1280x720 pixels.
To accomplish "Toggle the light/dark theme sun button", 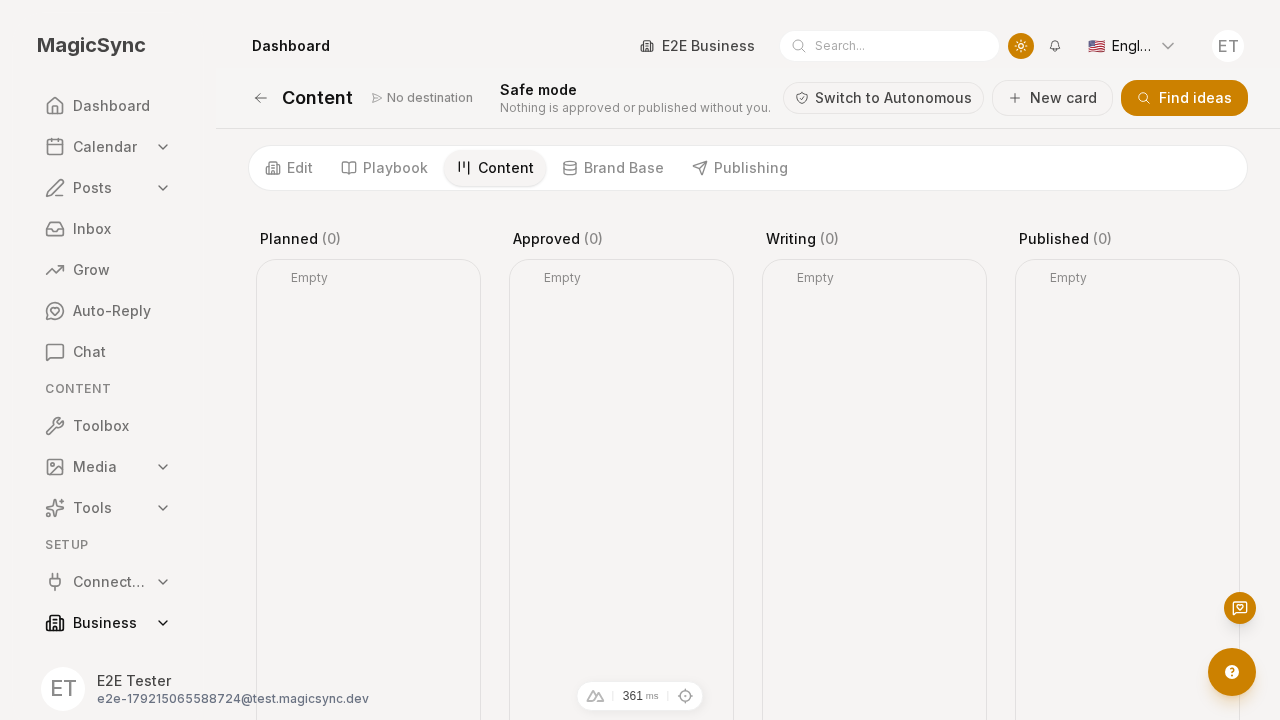I will (x=1021, y=46).
